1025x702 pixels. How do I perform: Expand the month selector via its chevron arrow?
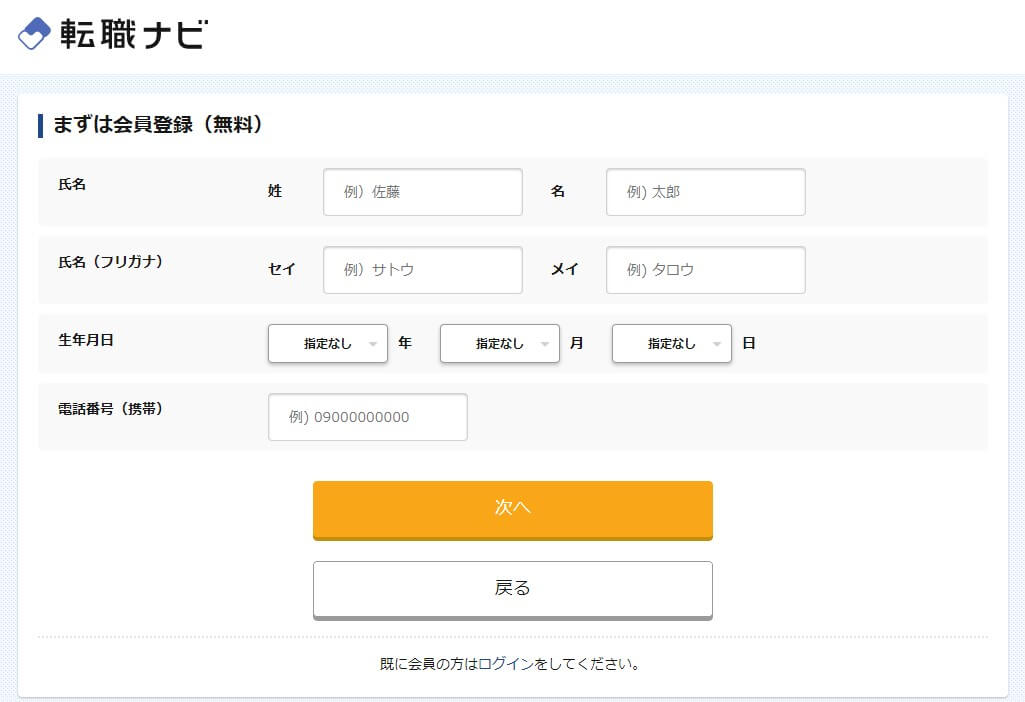coord(546,343)
